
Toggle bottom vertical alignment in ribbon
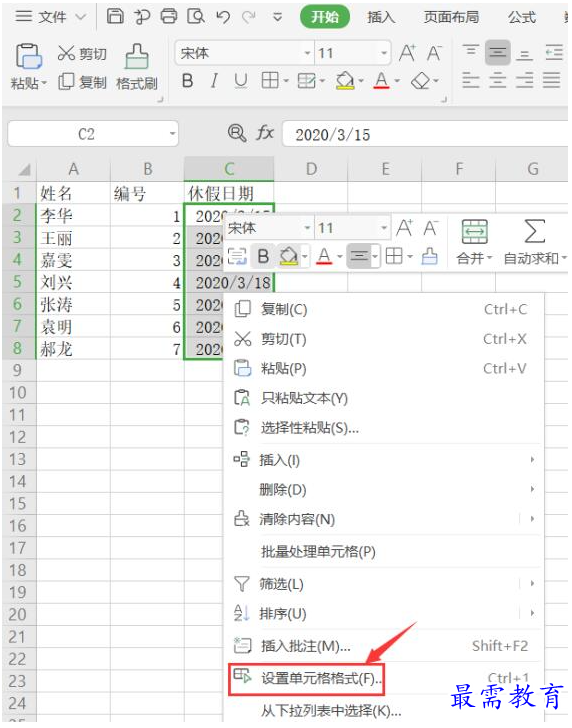pos(525,54)
